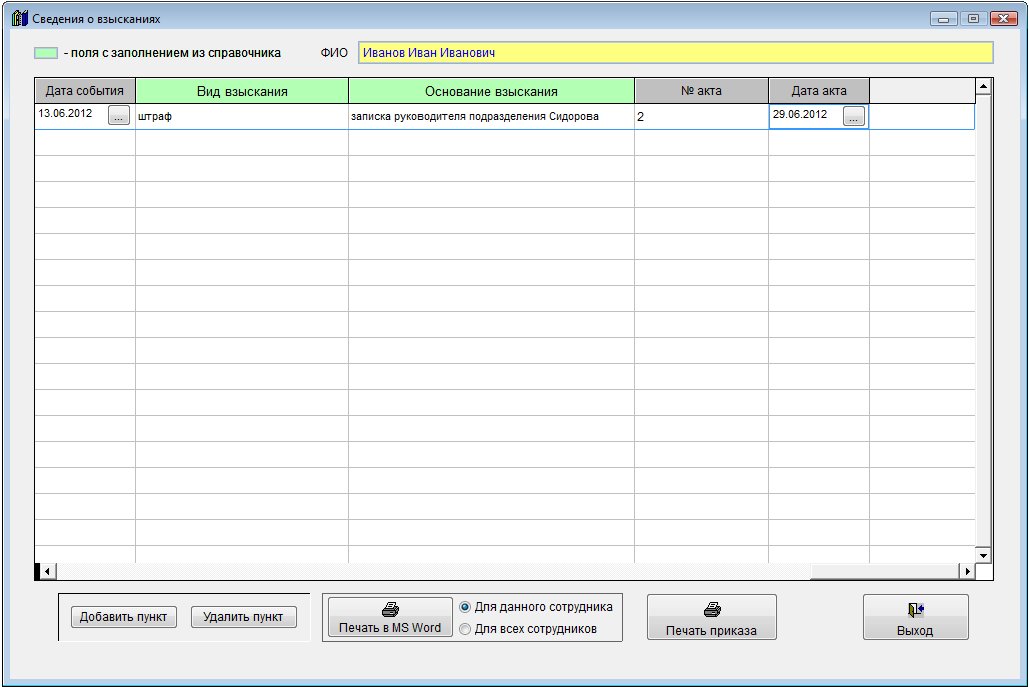Click 'Вид взыскания' column header
Image resolution: width=1029 pixels, height=687 pixels.
point(242,91)
